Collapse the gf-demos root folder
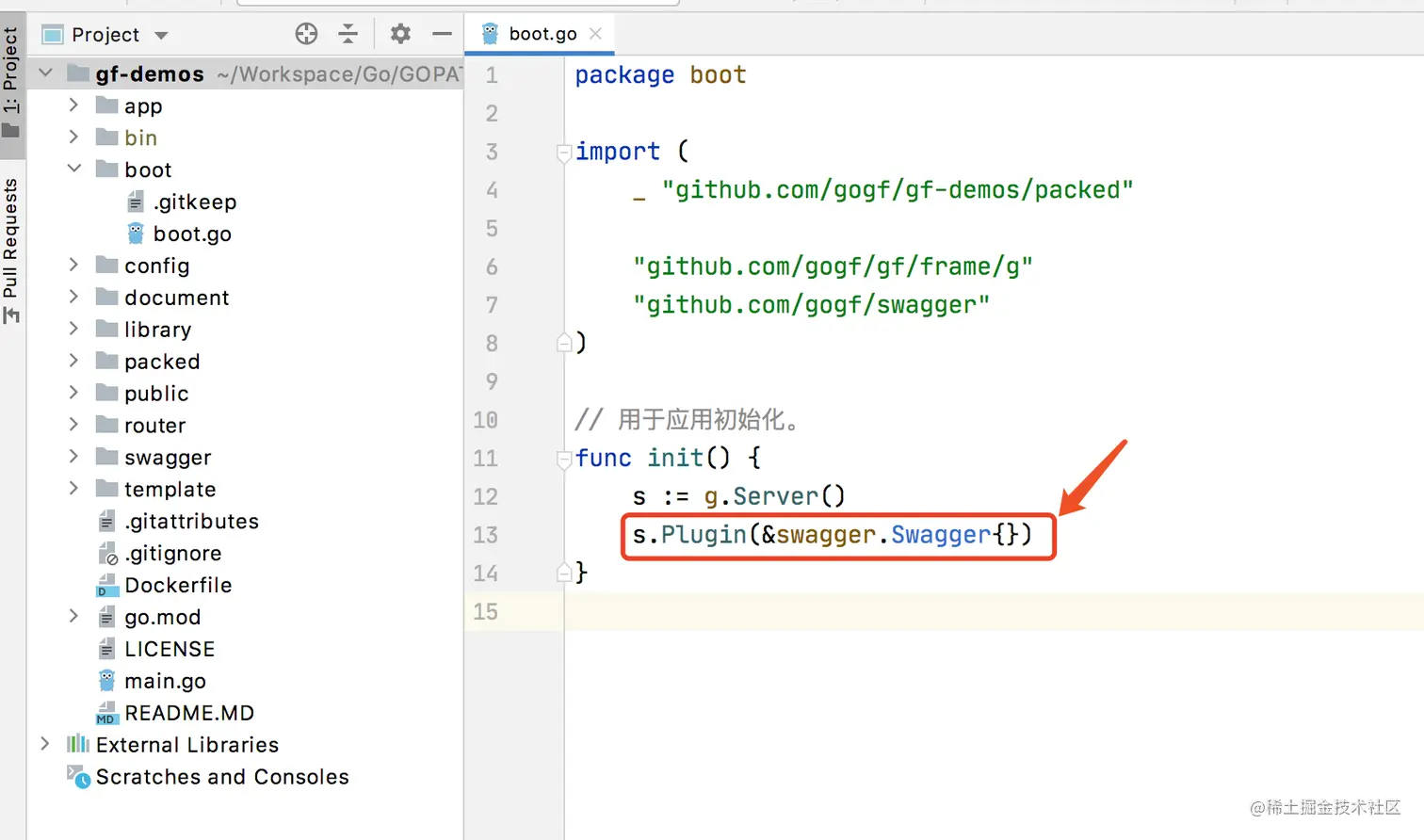Viewport: 1424px width, 840px height. [45, 73]
